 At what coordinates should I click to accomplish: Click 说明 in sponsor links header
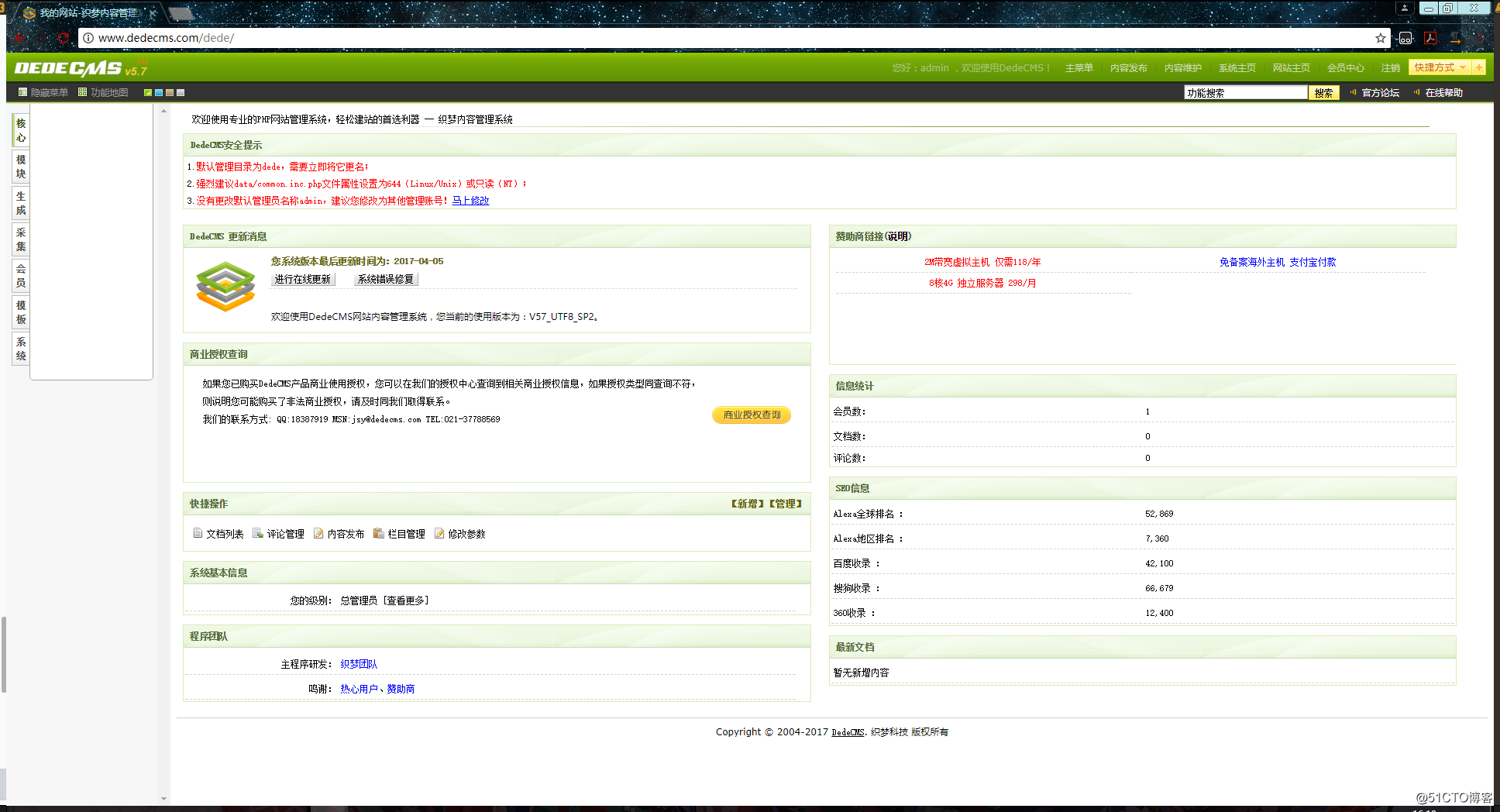[x=898, y=236]
